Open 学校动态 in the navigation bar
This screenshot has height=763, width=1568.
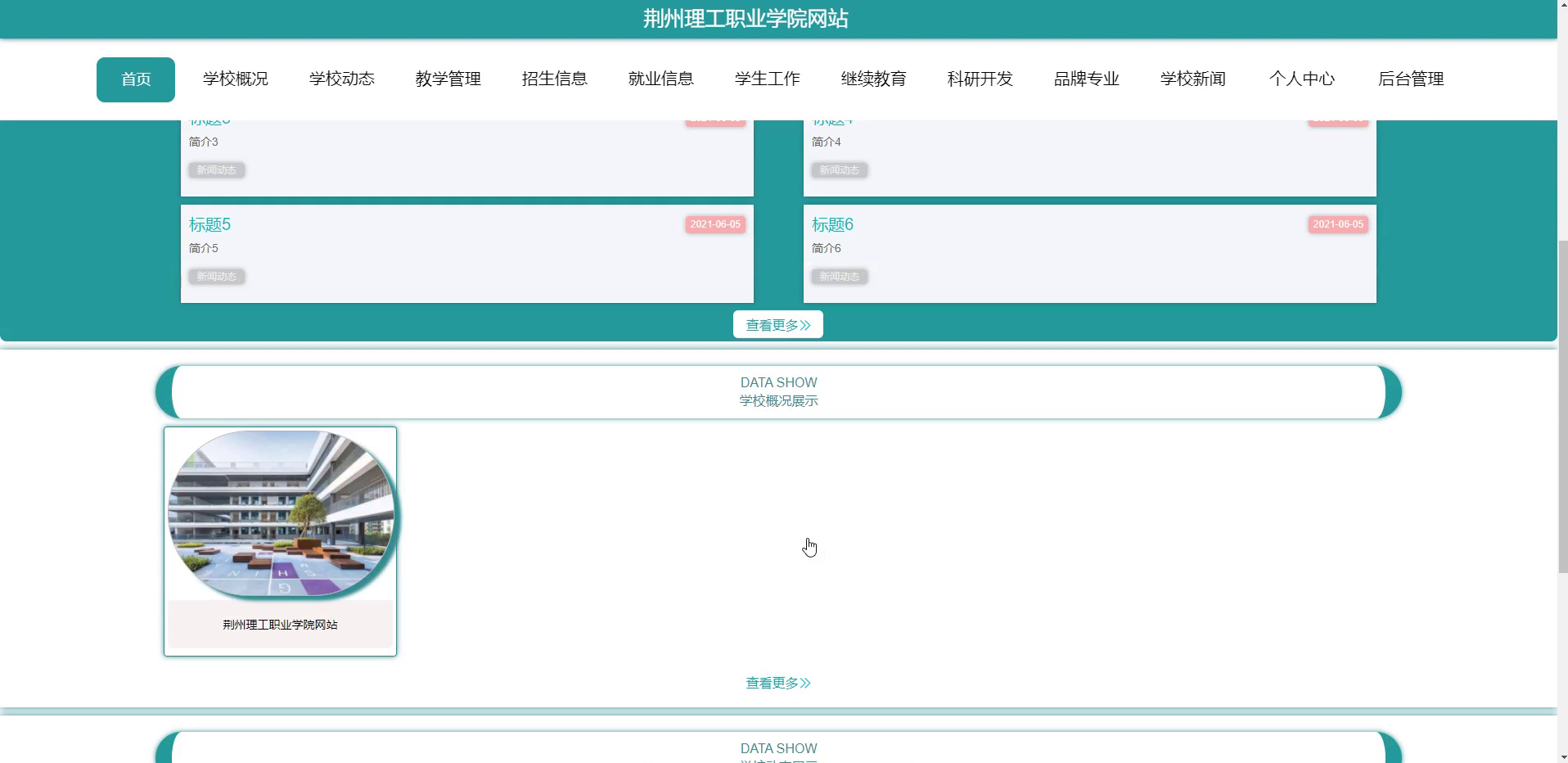[342, 79]
